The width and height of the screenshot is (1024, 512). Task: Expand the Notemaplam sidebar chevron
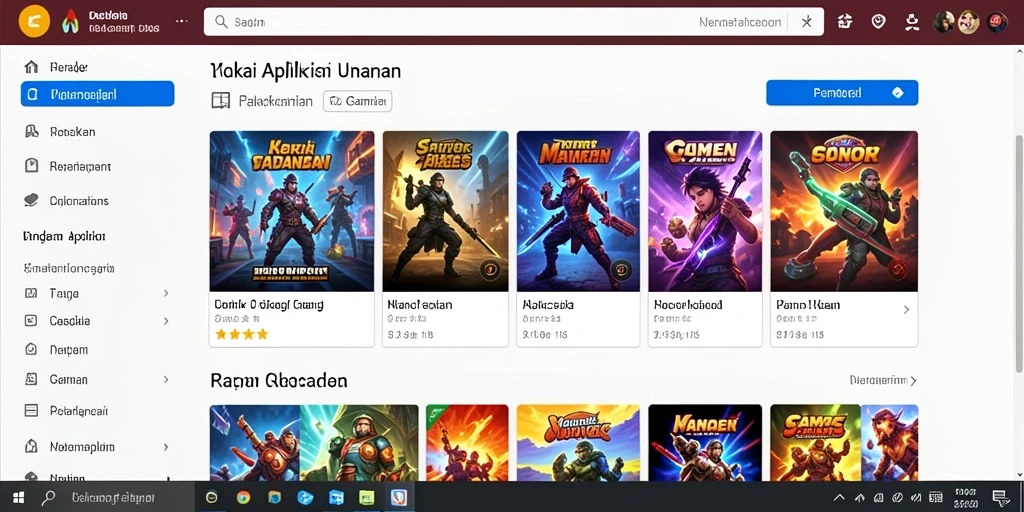point(166,447)
